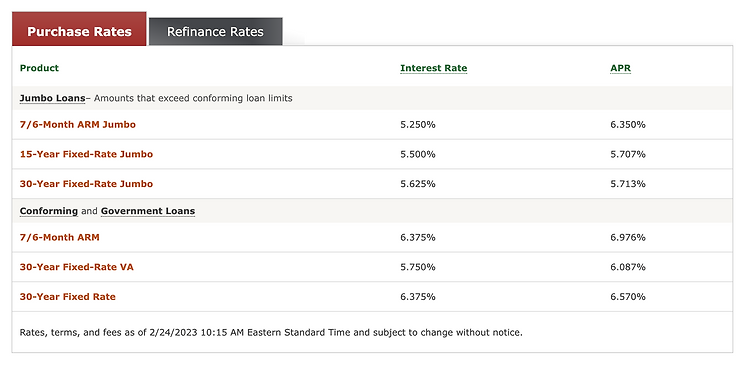Switch to the Refinance Rates tab
This screenshot has width=750, height=366.
(215, 32)
